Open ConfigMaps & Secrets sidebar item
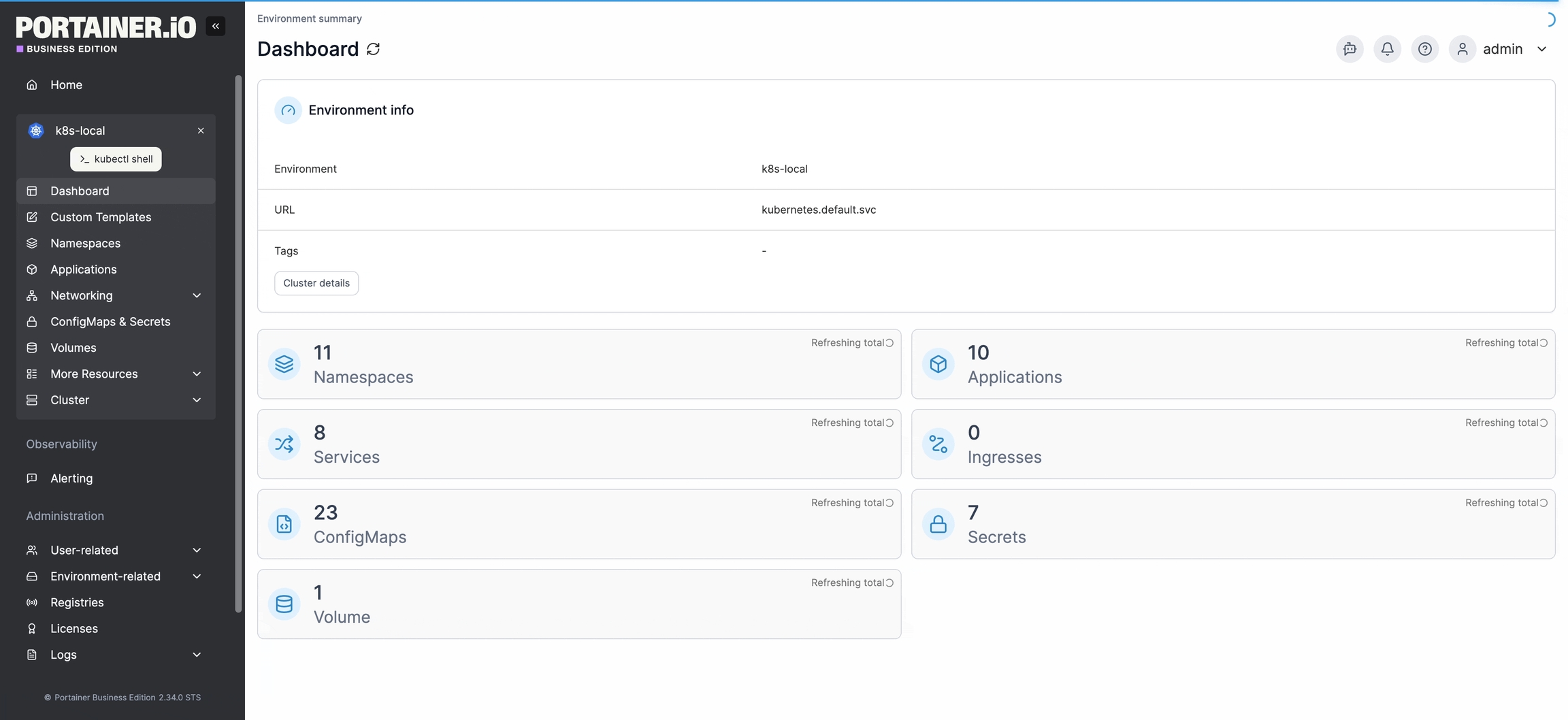 point(110,322)
